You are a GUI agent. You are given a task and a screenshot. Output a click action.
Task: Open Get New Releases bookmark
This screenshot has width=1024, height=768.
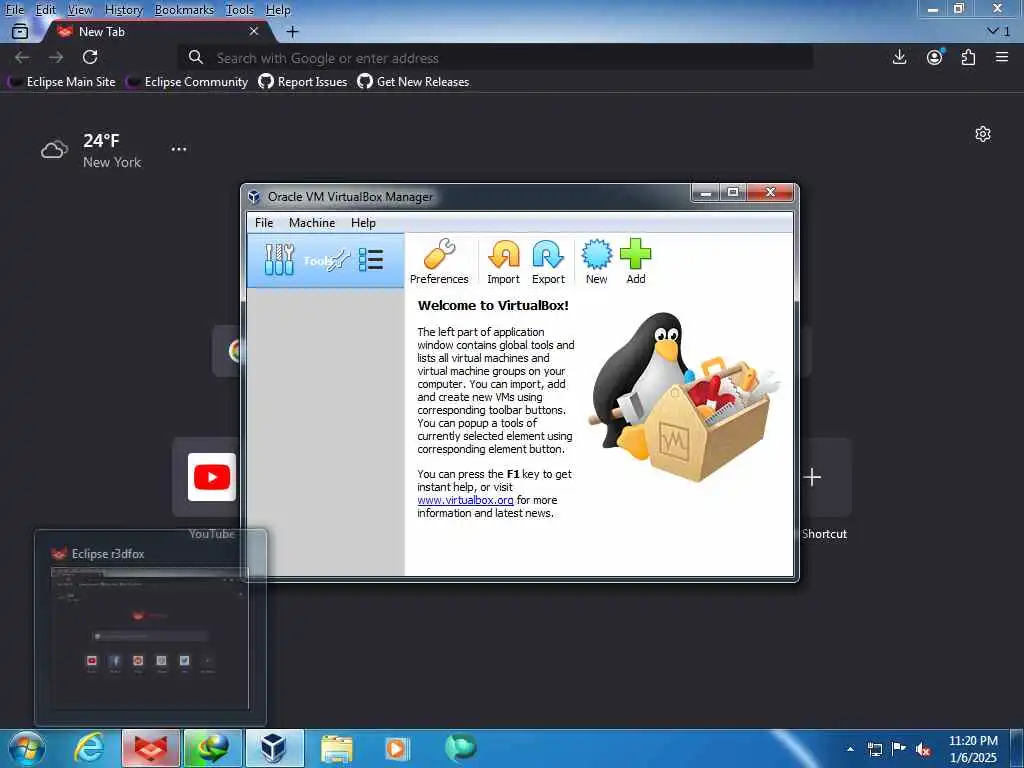click(x=413, y=82)
